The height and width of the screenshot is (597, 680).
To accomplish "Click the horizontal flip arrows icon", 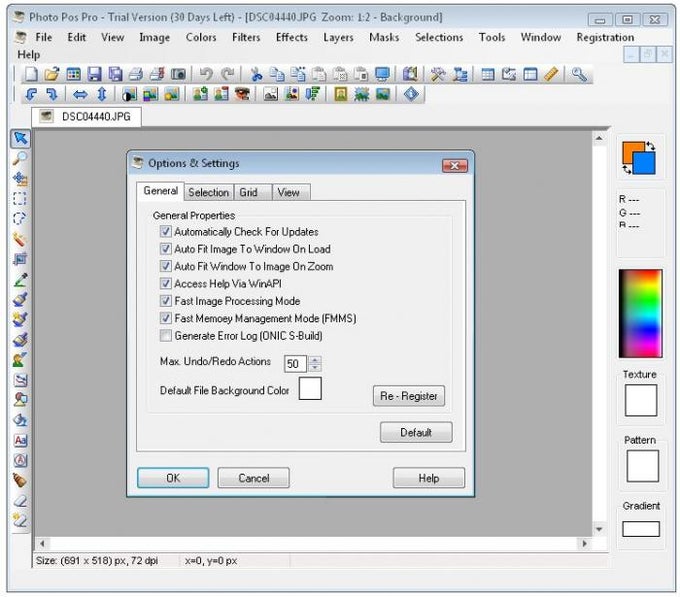I will 80,94.
